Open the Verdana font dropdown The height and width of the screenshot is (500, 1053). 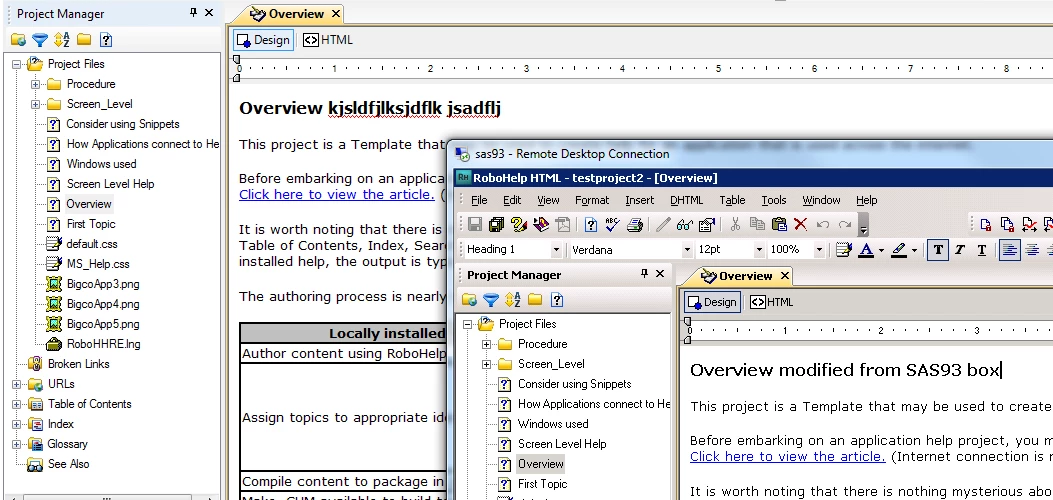(x=687, y=250)
